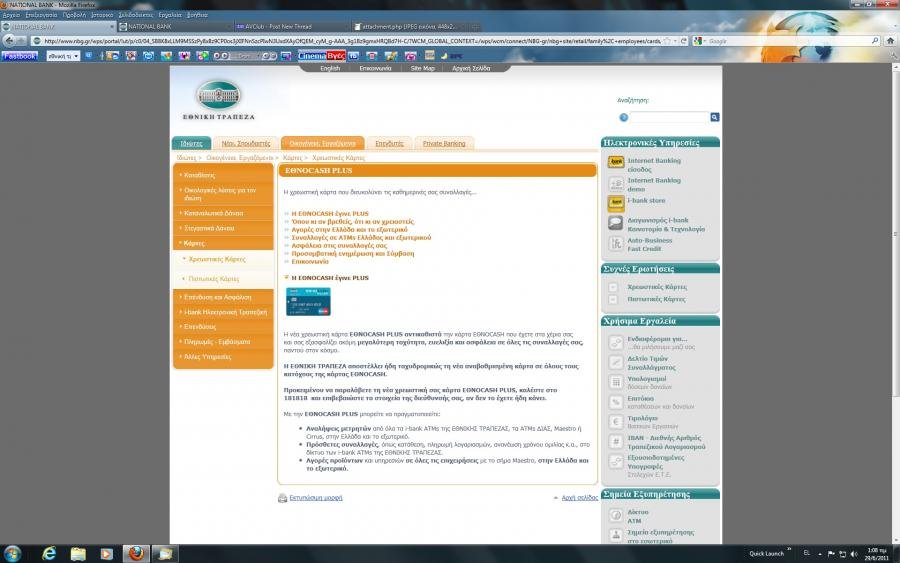Click the IBAN hash icon
Screen dimensions: 900x563
click(616, 441)
